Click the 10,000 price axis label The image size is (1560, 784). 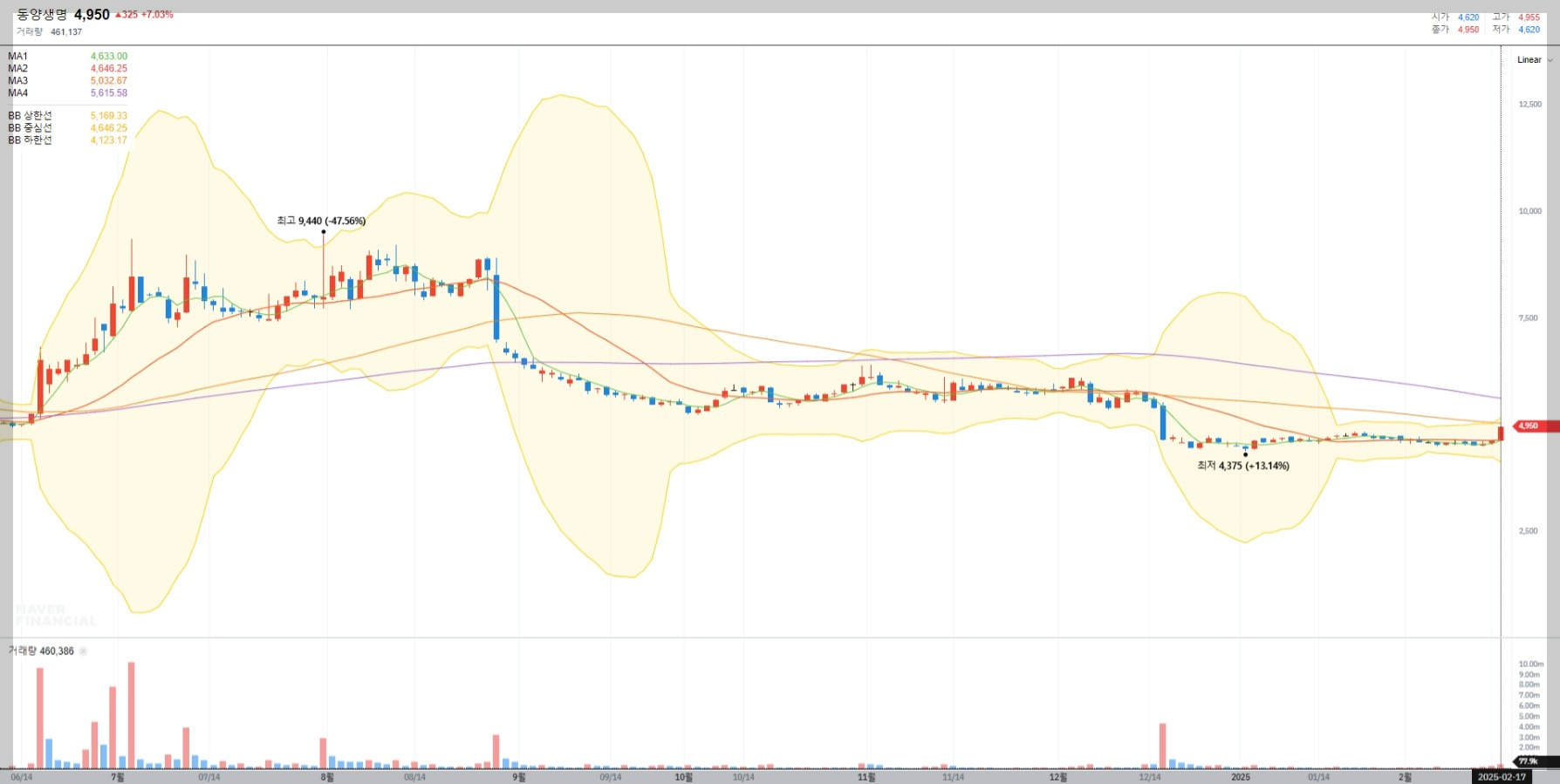click(x=1530, y=211)
